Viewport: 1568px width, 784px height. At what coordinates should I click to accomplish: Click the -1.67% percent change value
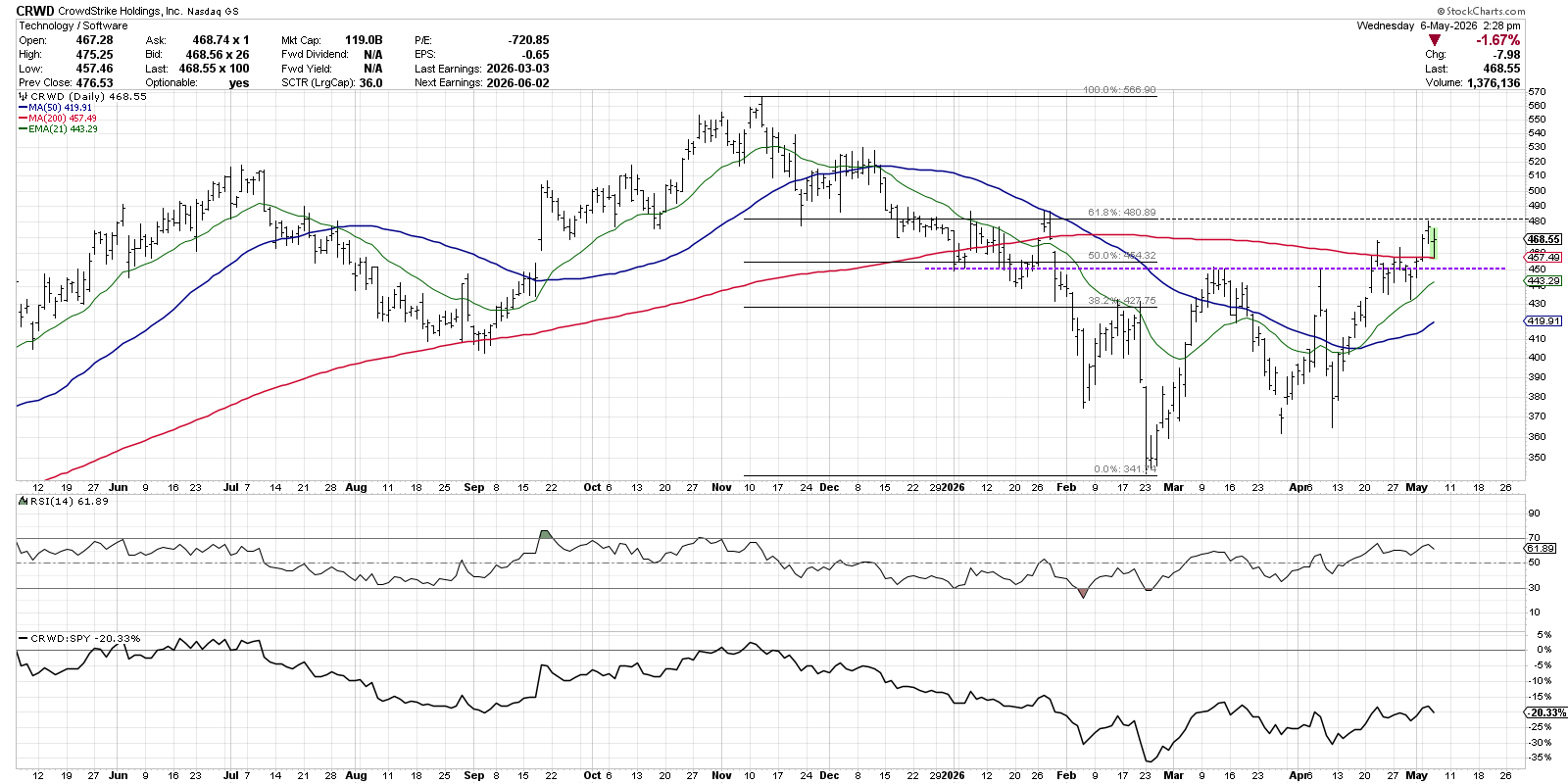point(1498,40)
